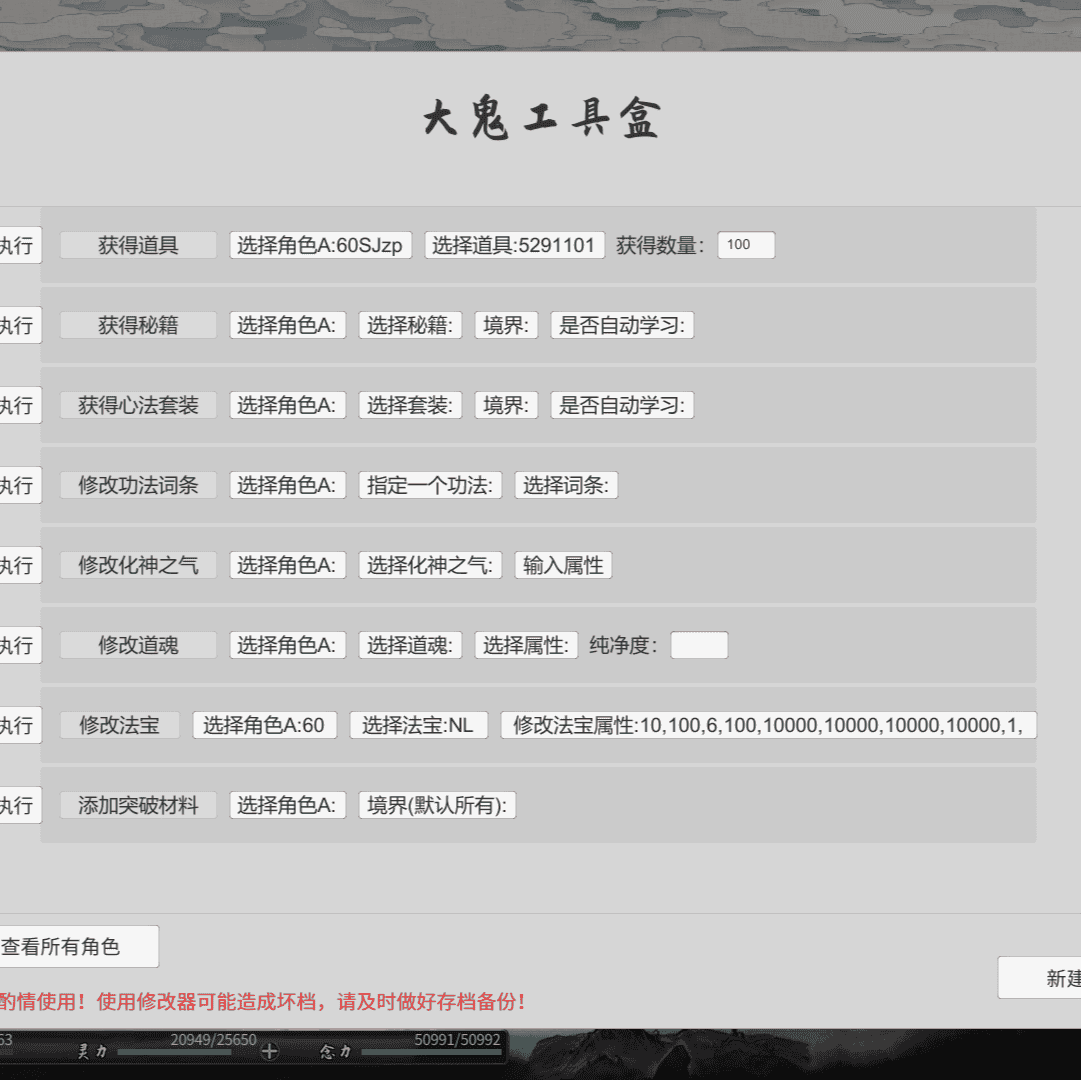
Task: Open 选择角色A selector in 获得心法套装 row
Action: click(287, 405)
